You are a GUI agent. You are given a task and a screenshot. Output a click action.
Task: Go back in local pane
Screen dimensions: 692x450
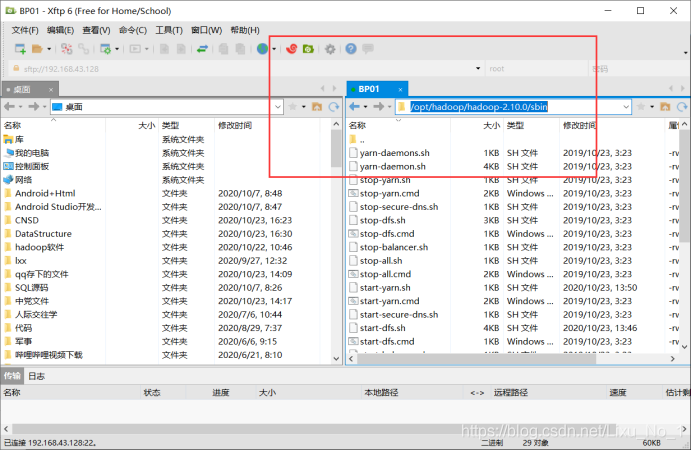click(x=9, y=107)
